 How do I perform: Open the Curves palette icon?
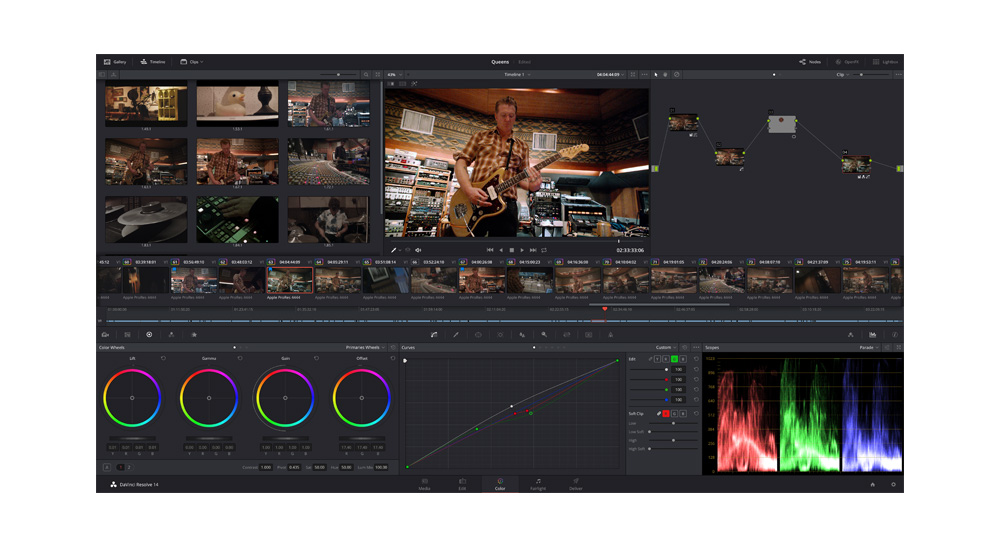point(434,334)
